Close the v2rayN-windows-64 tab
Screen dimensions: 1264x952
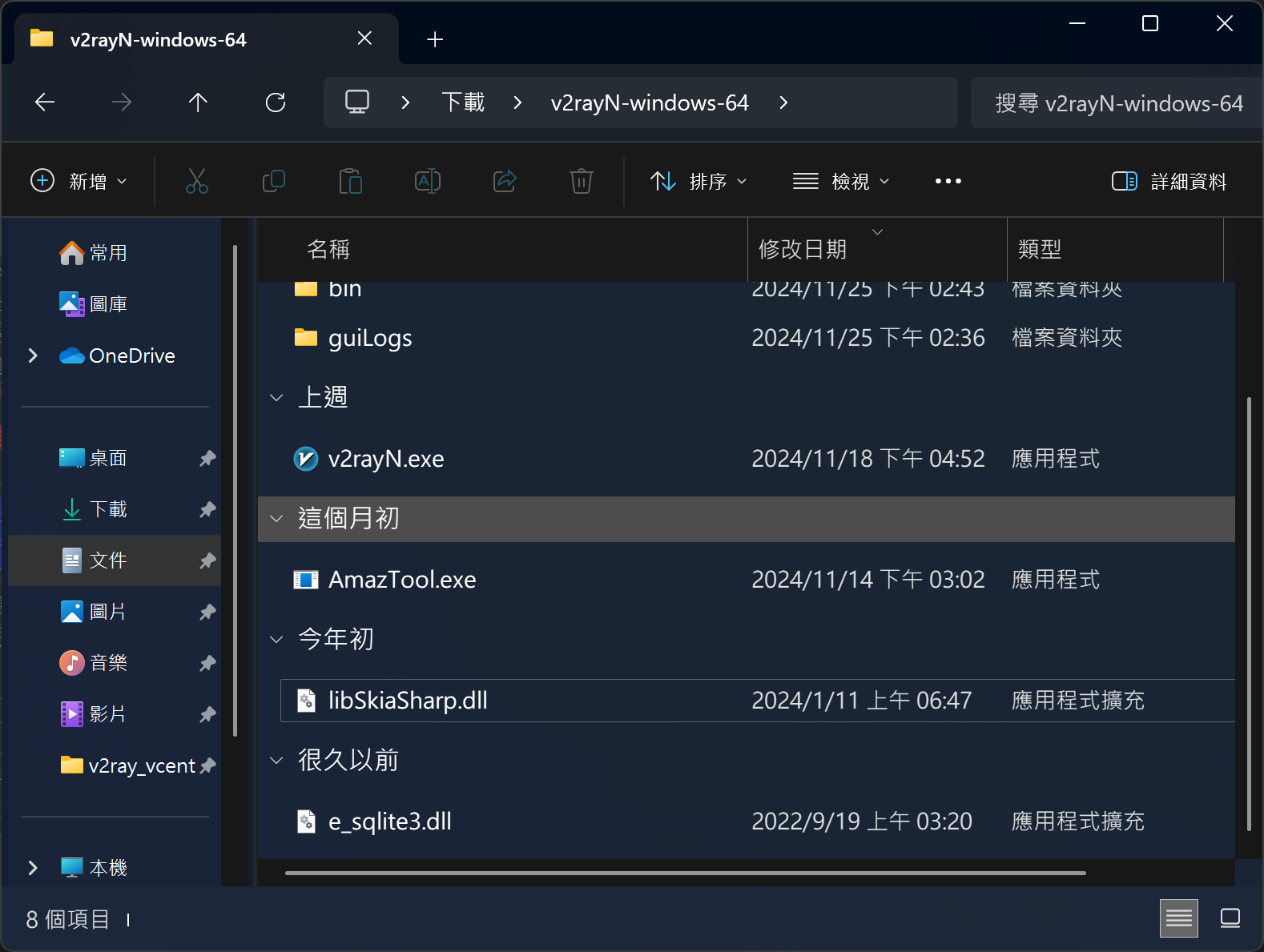364,38
